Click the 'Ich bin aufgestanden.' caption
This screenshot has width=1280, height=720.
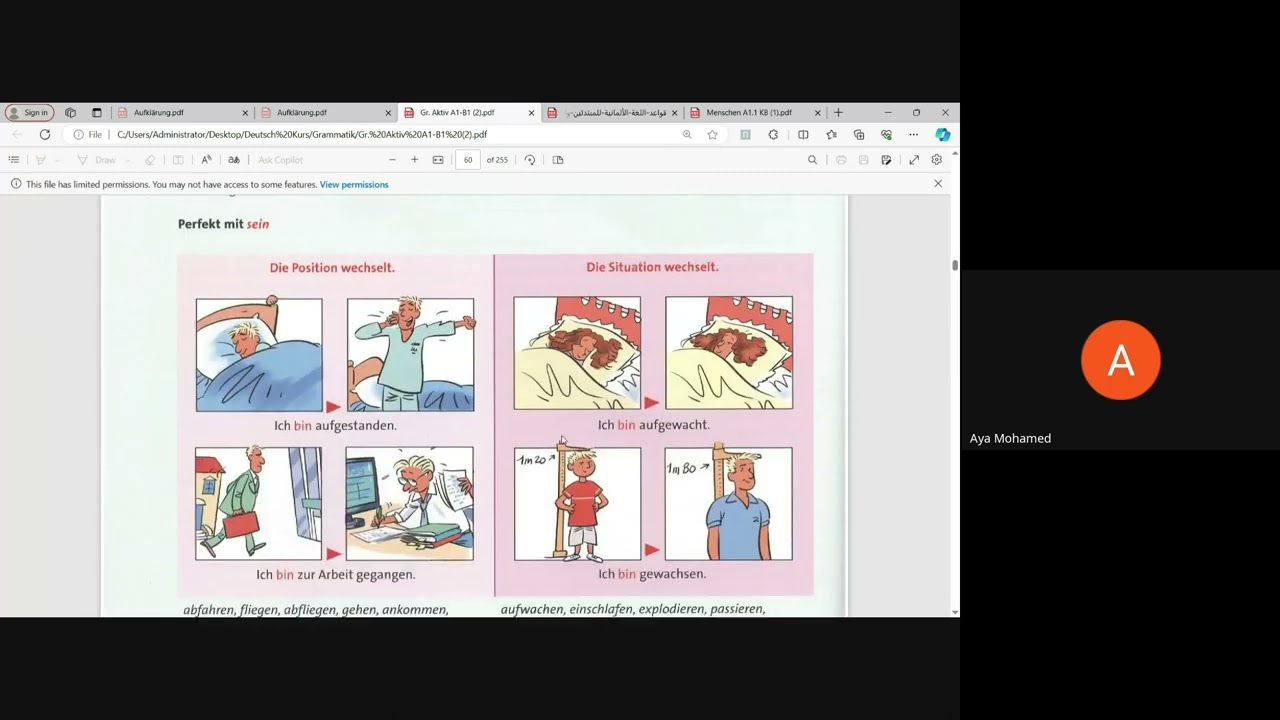pos(335,425)
